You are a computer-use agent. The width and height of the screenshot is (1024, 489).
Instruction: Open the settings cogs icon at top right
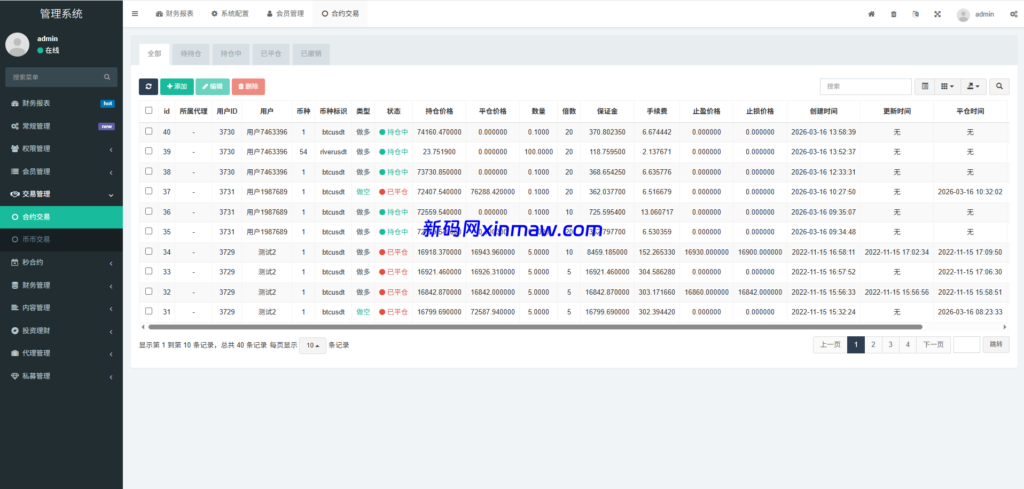click(x=1013, y=14)
